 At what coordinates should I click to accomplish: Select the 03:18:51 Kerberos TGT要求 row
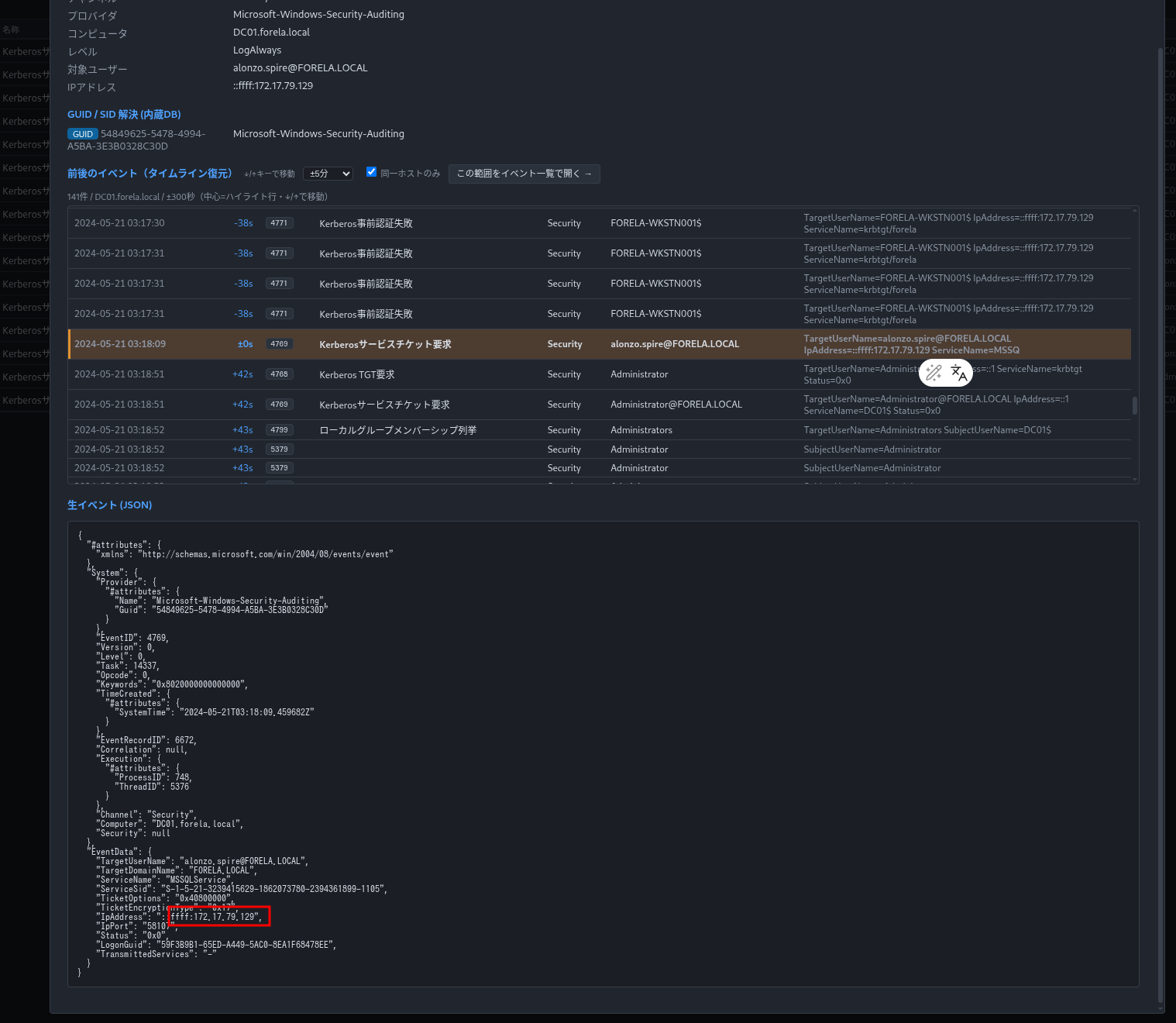[600, 374]
